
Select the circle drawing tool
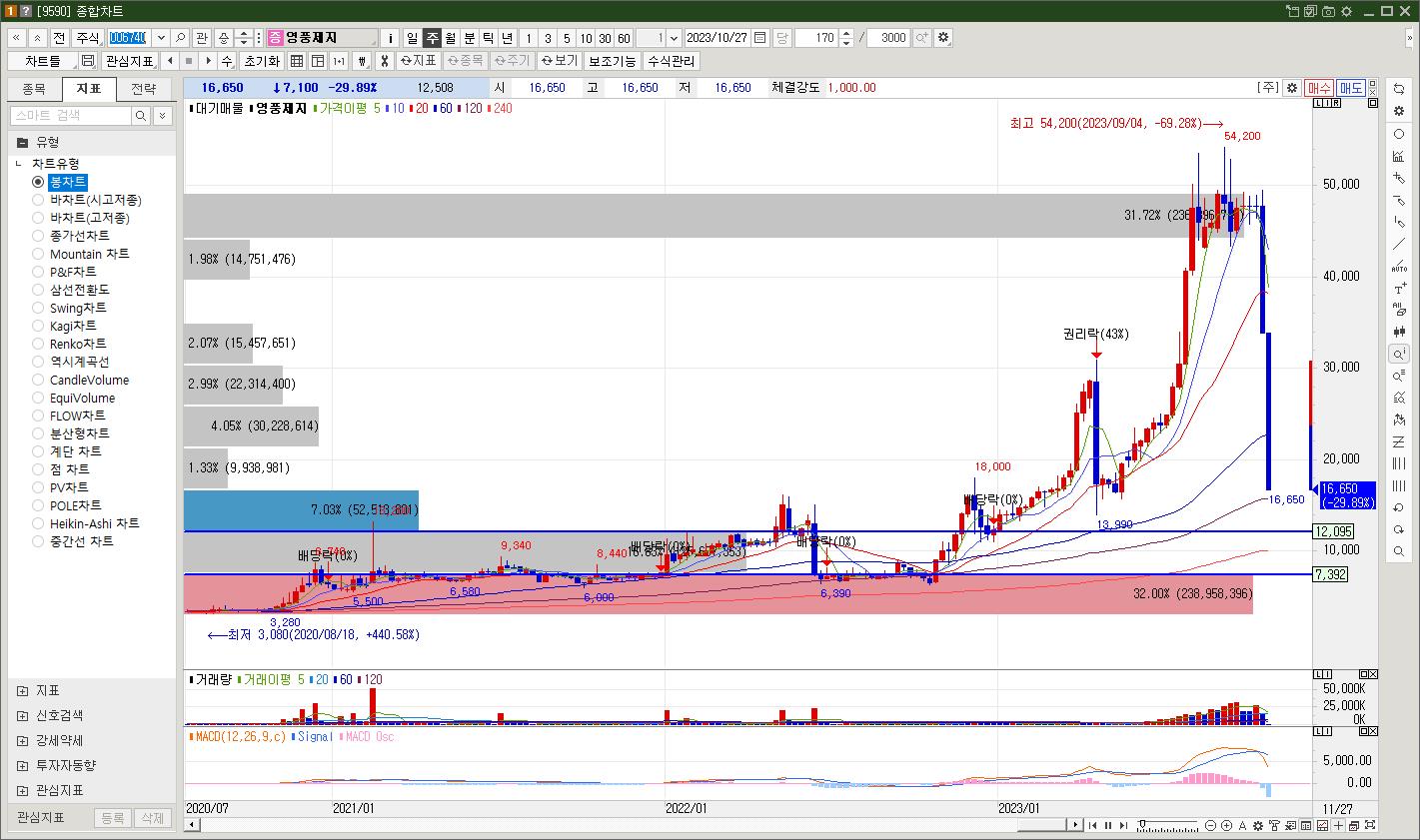click(1399, 134)
